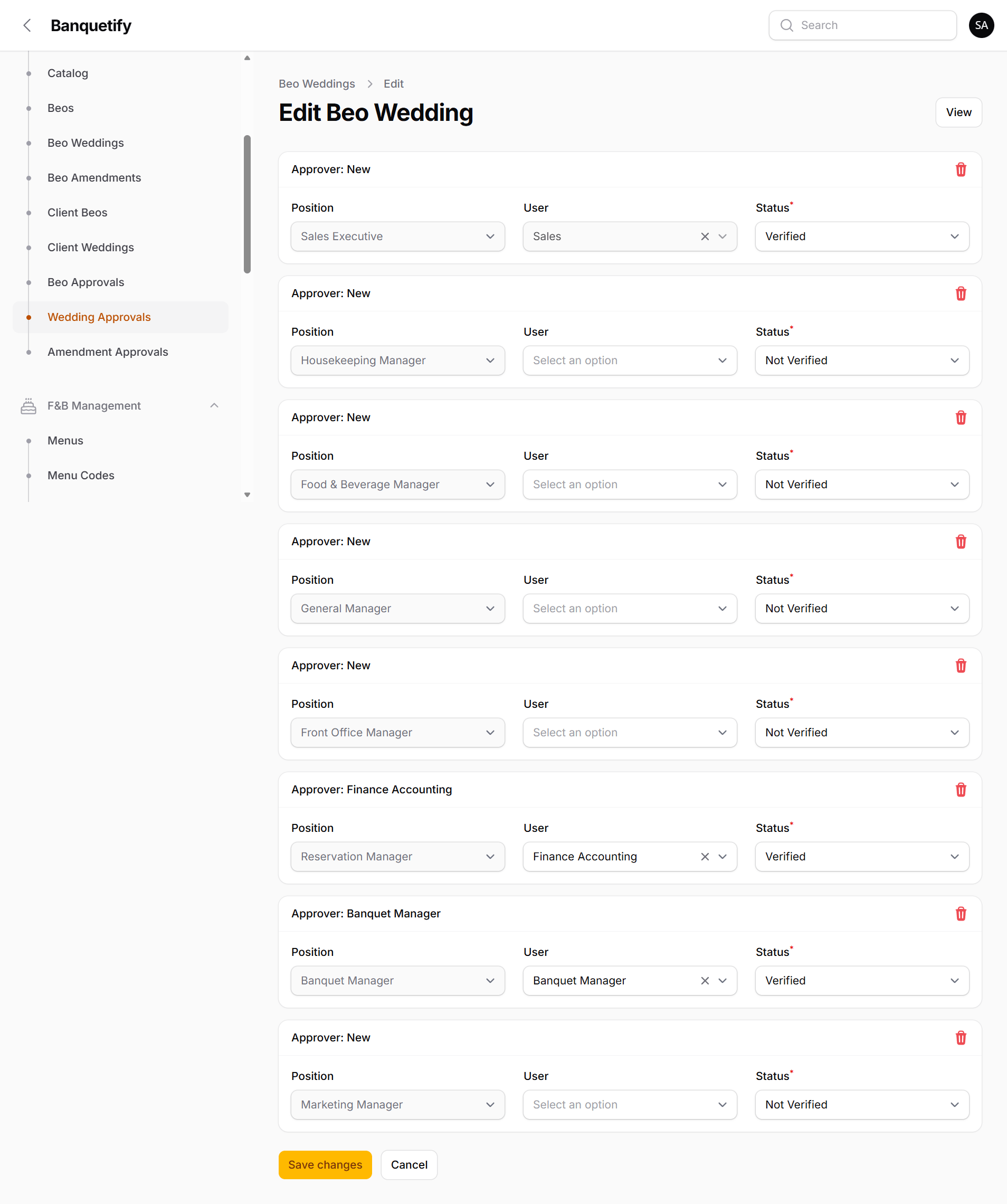Screen dimensions: 1007x1204
Task: Collapse the F&B Management section
Action: [214, 406]
